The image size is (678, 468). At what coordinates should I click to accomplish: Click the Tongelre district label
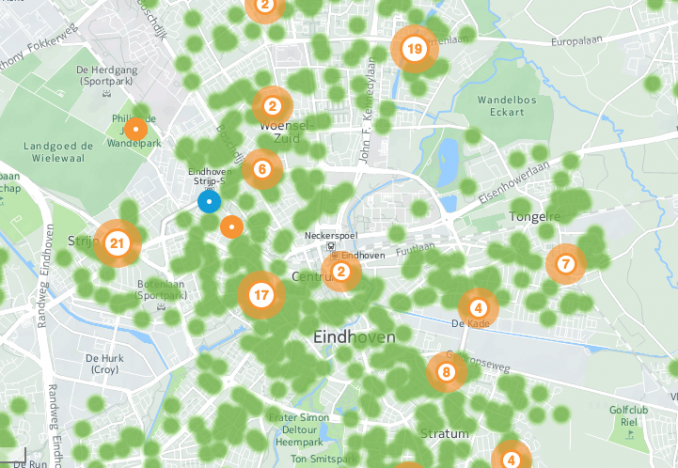pyautogui.click(x=534, y=217)
